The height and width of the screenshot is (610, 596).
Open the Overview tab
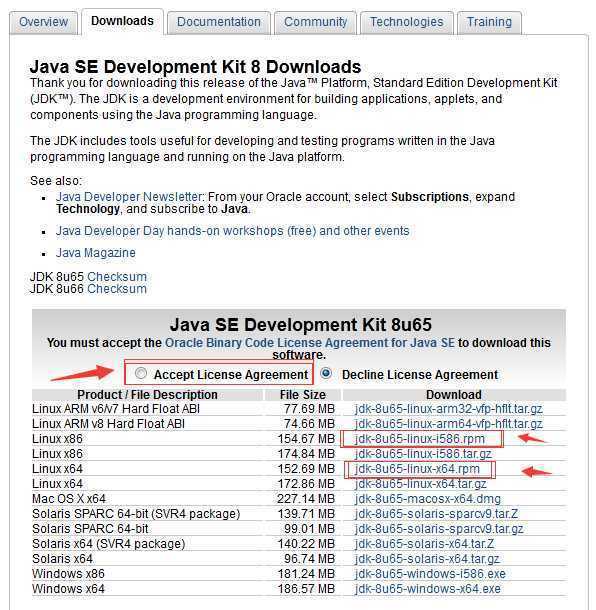coord(44,22)
